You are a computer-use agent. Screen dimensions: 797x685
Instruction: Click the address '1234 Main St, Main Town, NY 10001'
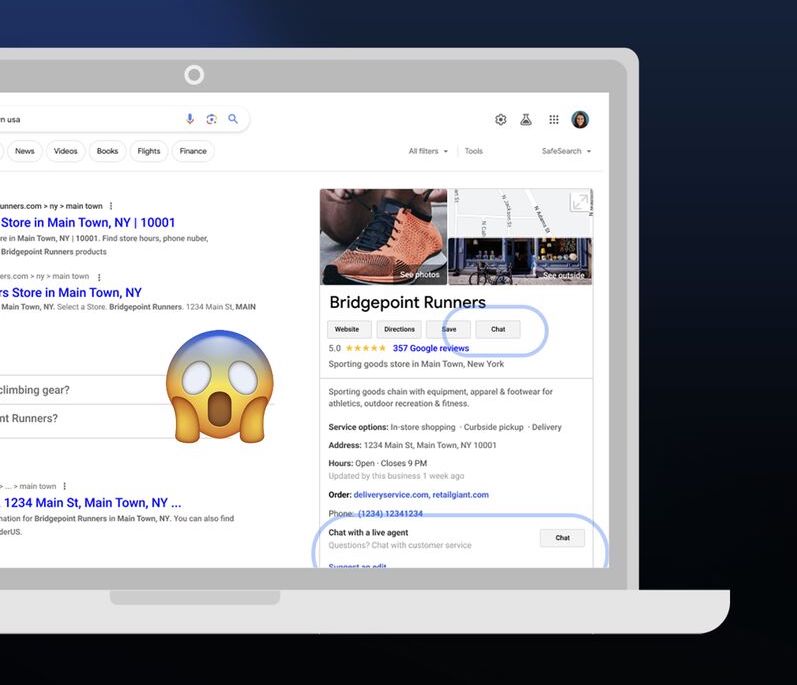tap(430, 445)
